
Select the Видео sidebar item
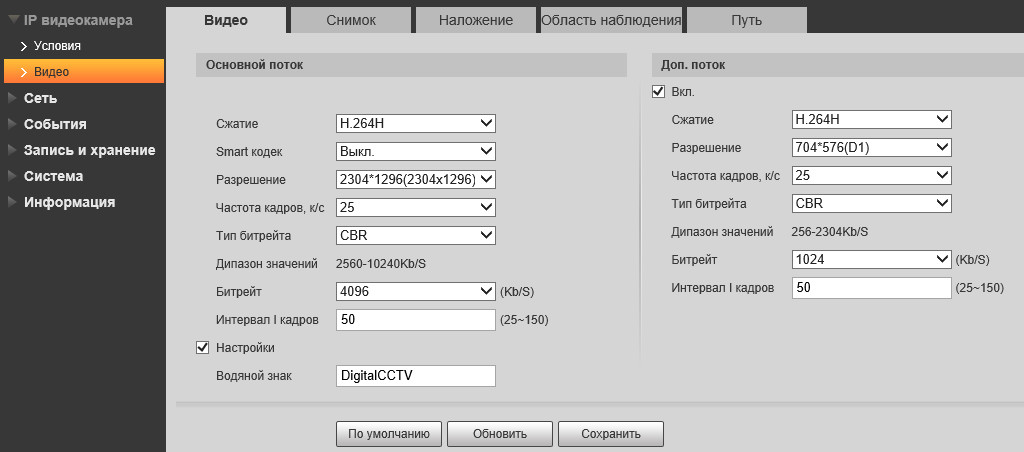tap(51, 72)
